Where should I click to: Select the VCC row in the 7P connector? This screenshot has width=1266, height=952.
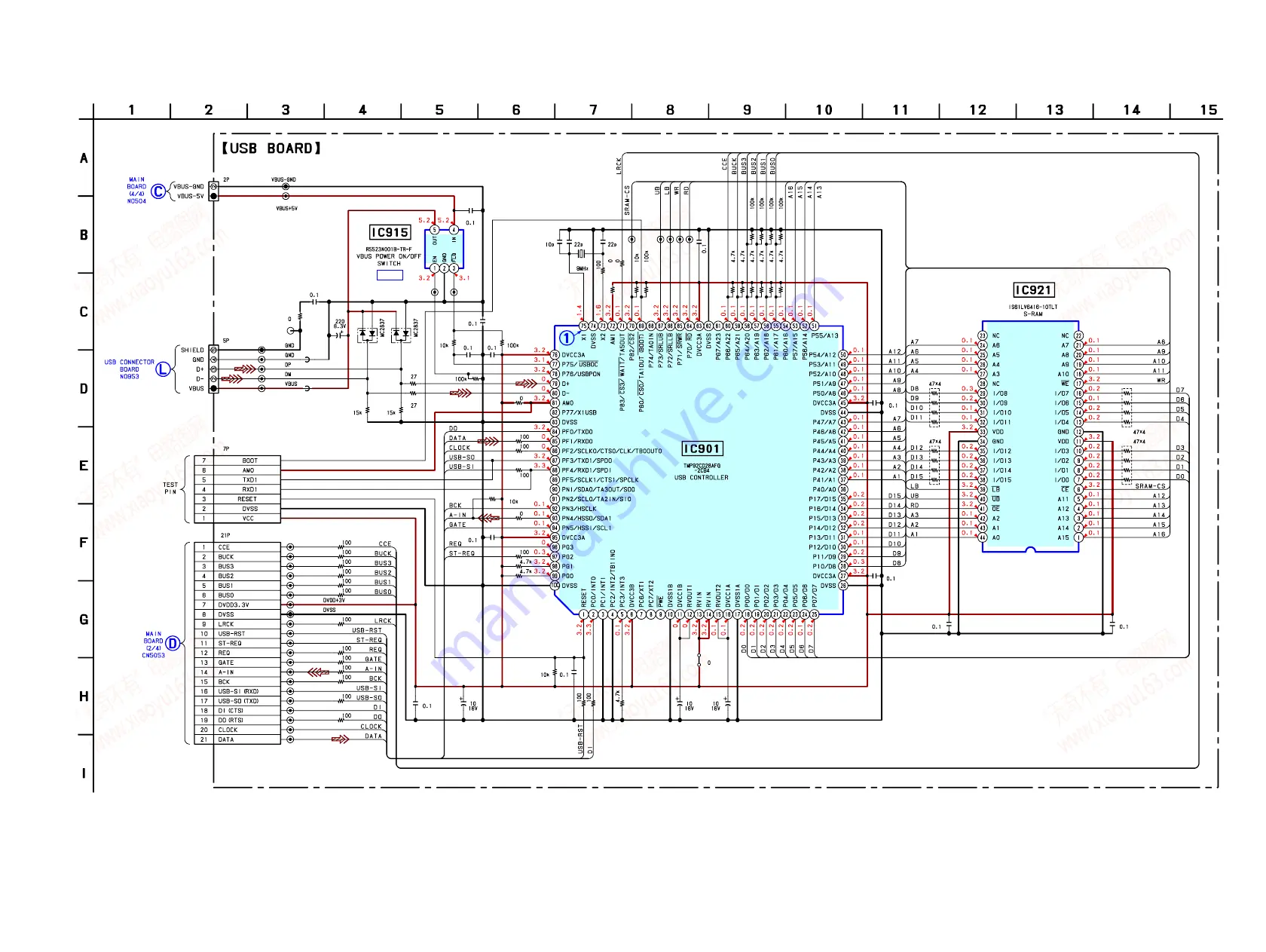237,519
